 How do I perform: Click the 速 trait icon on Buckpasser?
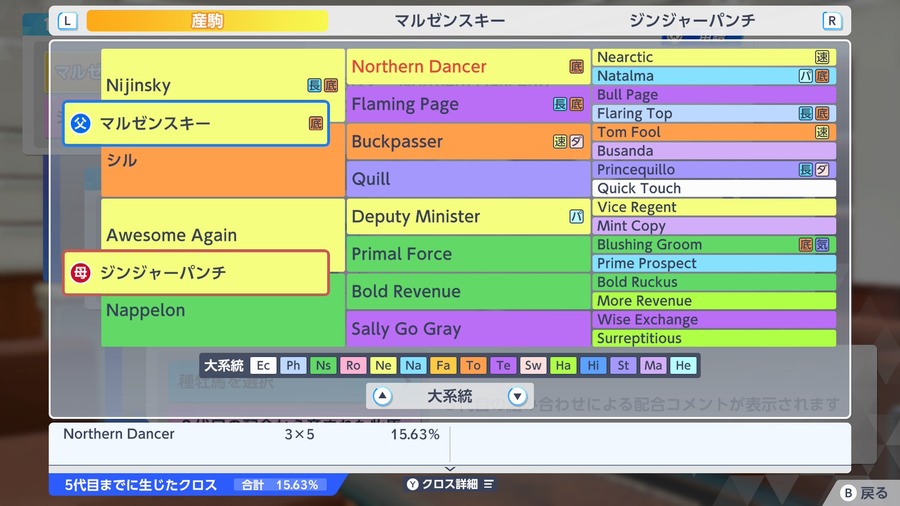(x=560, y=142)
